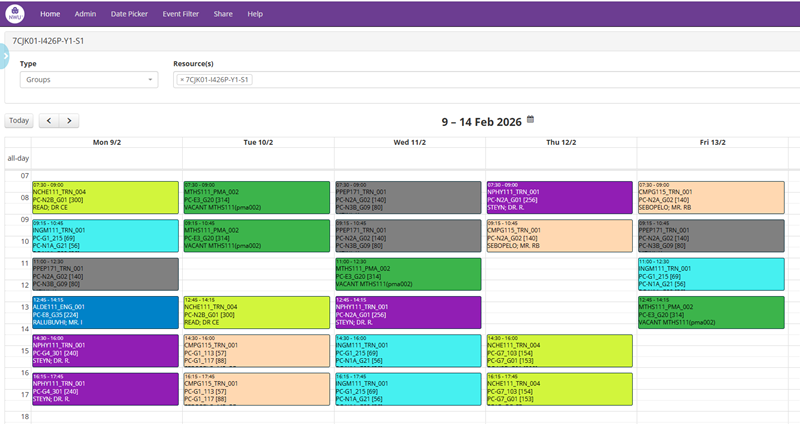Screen dimensions: 800x424
Task: Open the Help menu
Action: [x=255, y=14]
